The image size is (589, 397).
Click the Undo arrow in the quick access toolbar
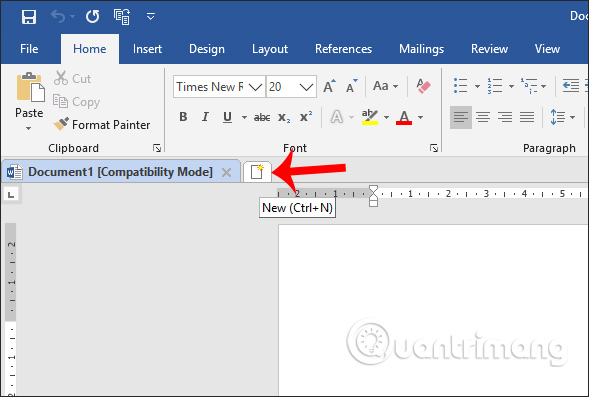tap(59, 17)
